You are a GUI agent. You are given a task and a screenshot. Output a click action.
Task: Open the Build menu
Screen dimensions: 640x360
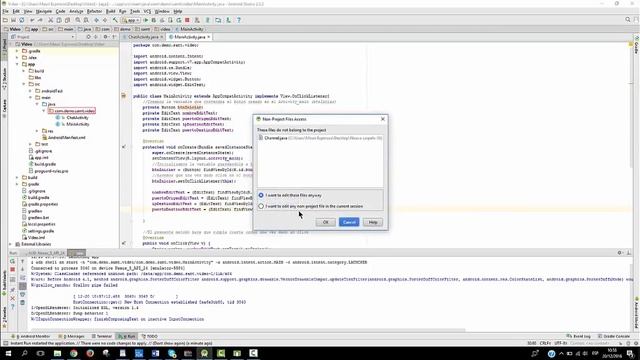(111, 11)
